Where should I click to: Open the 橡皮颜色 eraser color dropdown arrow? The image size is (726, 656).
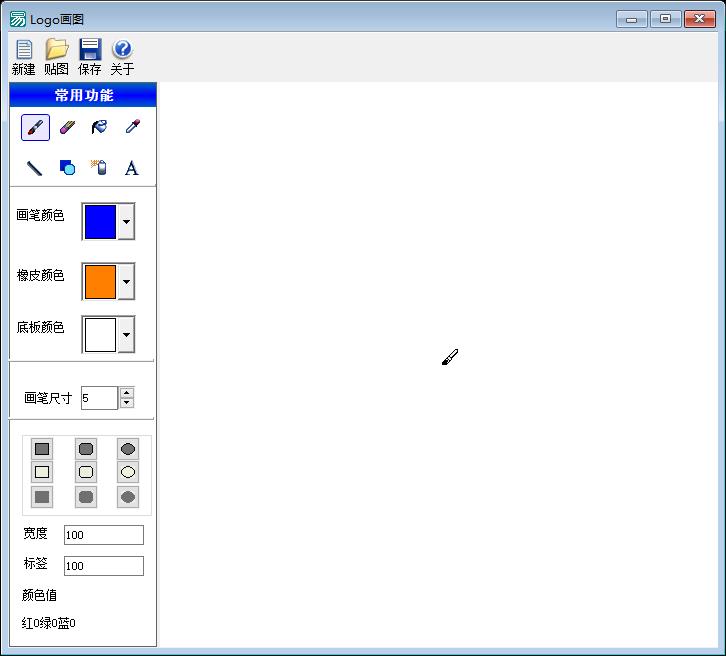pyautogui.click(x=126, y=281)
